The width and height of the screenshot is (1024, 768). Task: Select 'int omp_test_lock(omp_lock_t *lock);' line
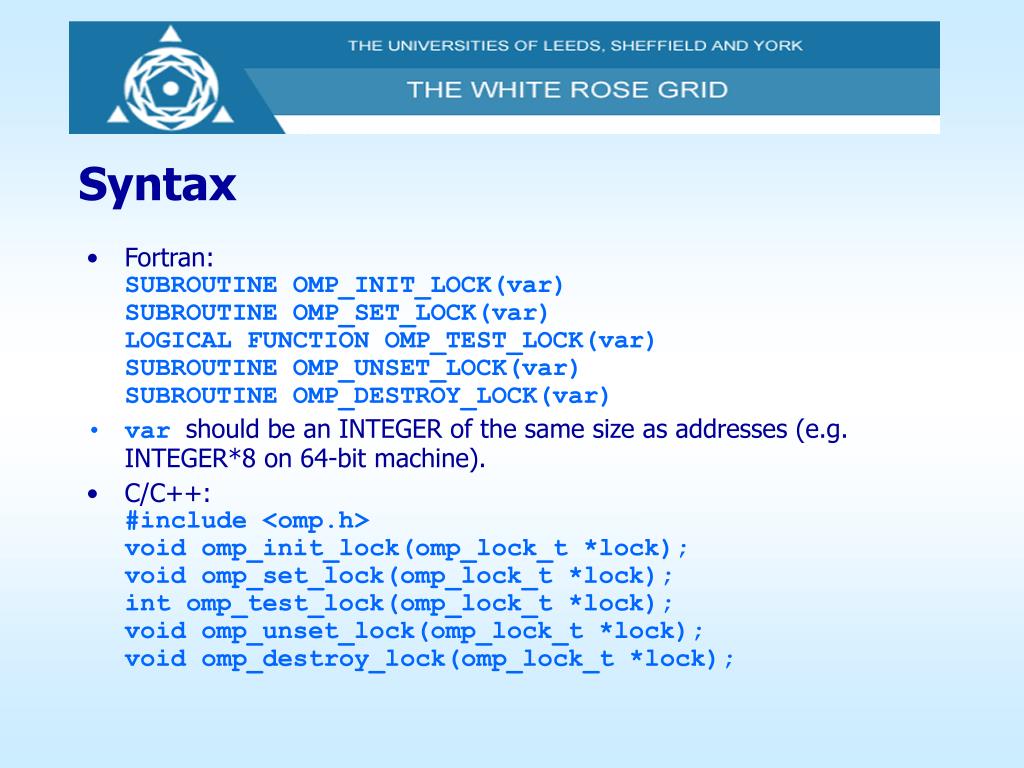click(x=398, y=603)
